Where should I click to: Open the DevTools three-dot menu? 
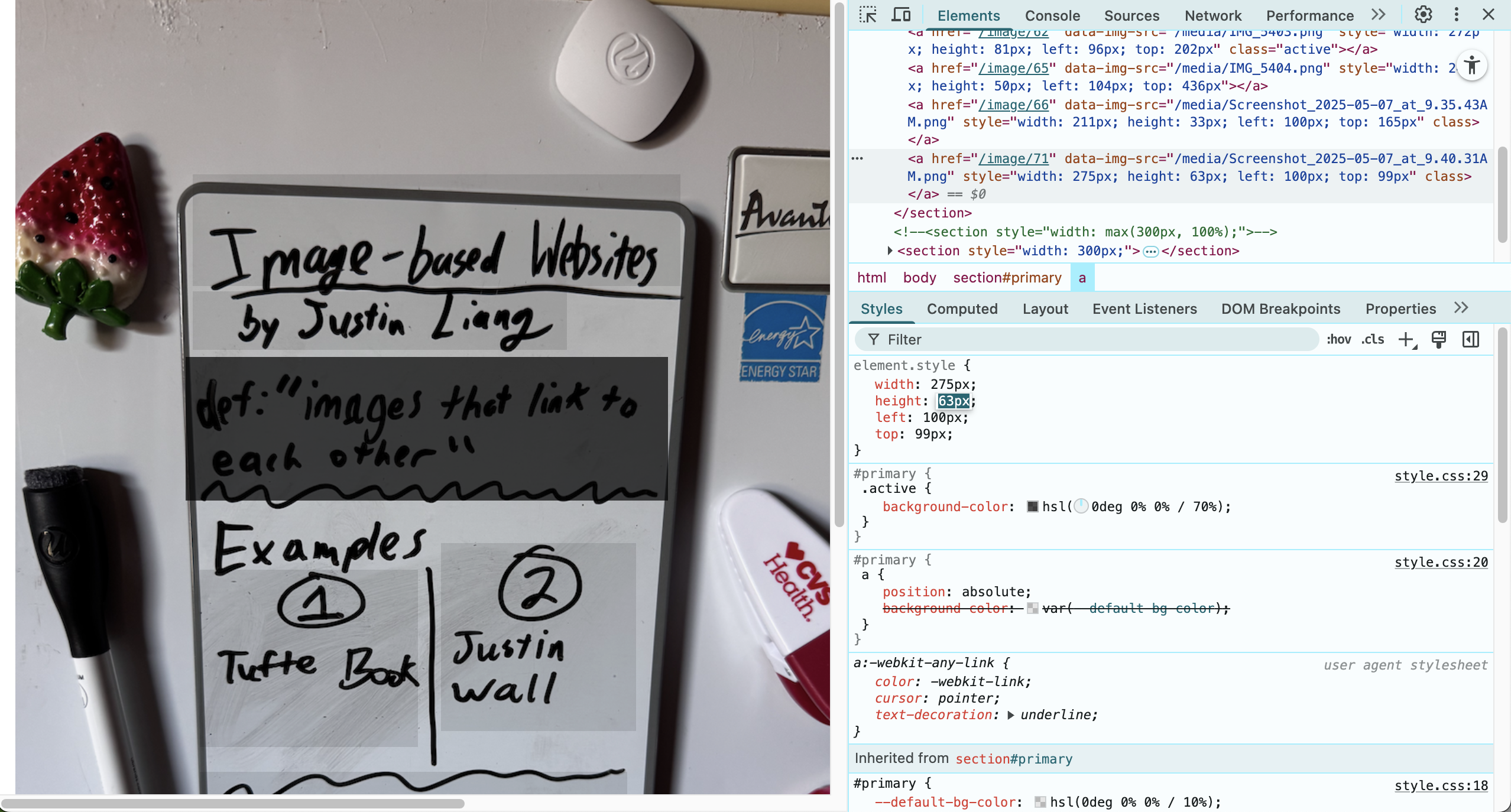(x=1457, y=15)
